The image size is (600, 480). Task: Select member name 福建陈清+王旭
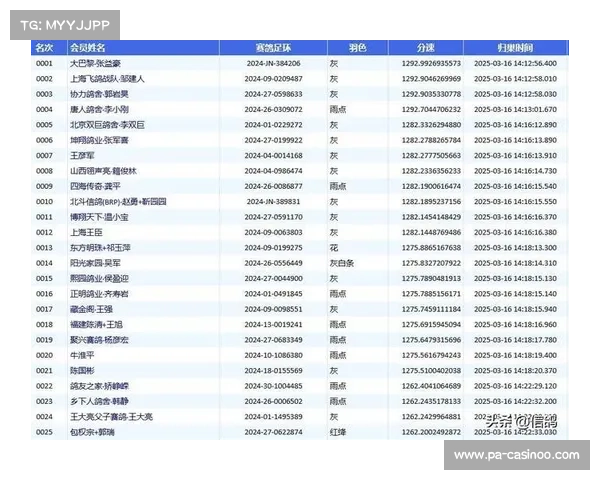click(x=96, y=325)
